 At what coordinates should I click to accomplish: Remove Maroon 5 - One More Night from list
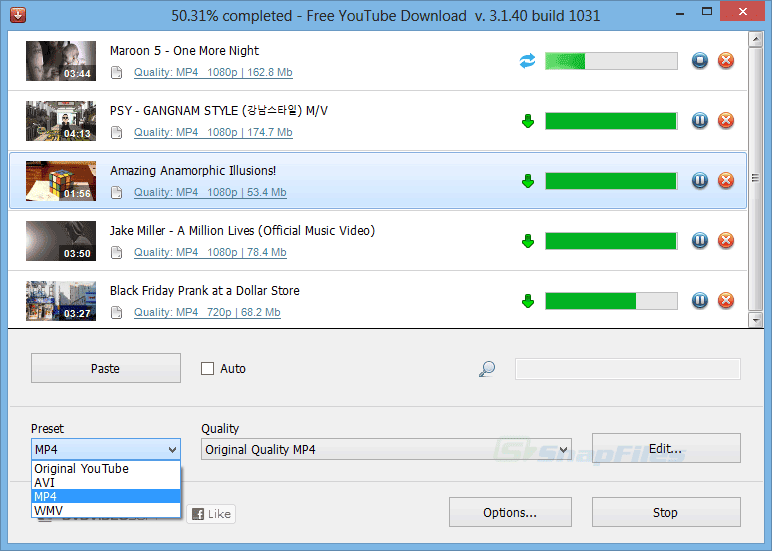coord(726,61)
